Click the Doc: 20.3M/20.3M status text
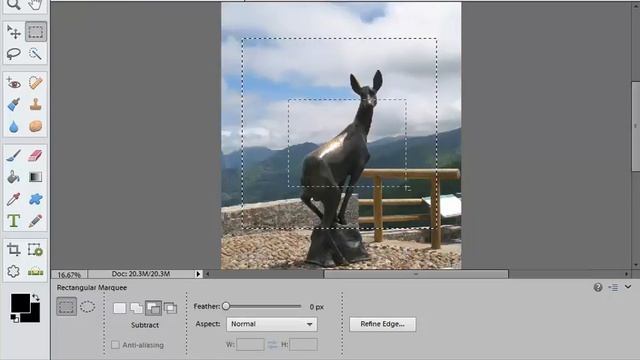Image resolution: width=640 pixels, height=360 pixels. click(x=141, y=274)
